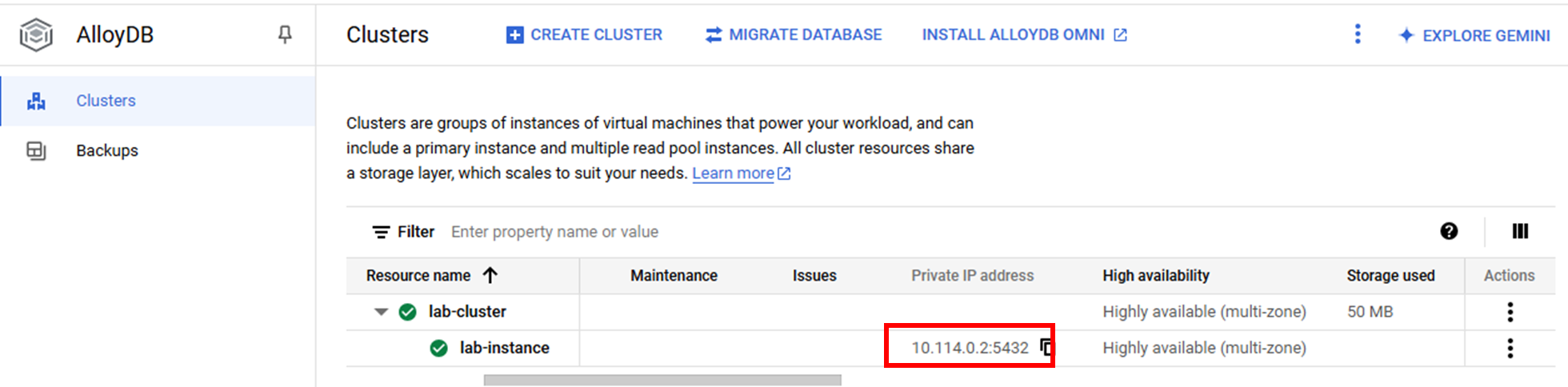Open Clusters in the sidebar

(158, 101)
